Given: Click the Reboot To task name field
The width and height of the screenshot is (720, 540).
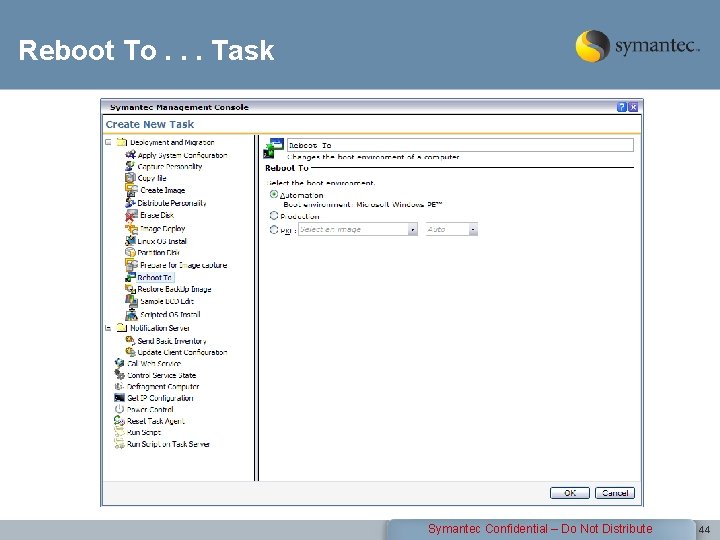Looking at the screenshot, I should [460, 145].
